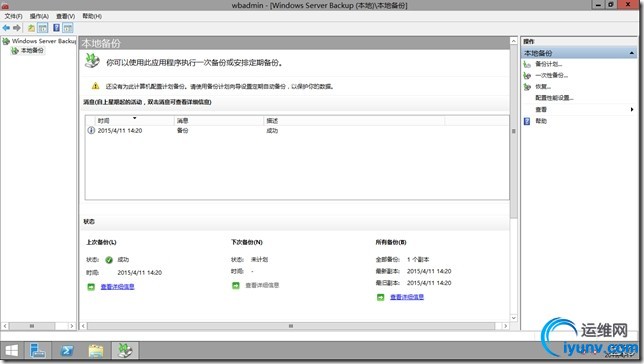Viewport: 644px width, 364px height.
Task: Click the backup once icon beside 一次性备份
Action: (527, 76)
